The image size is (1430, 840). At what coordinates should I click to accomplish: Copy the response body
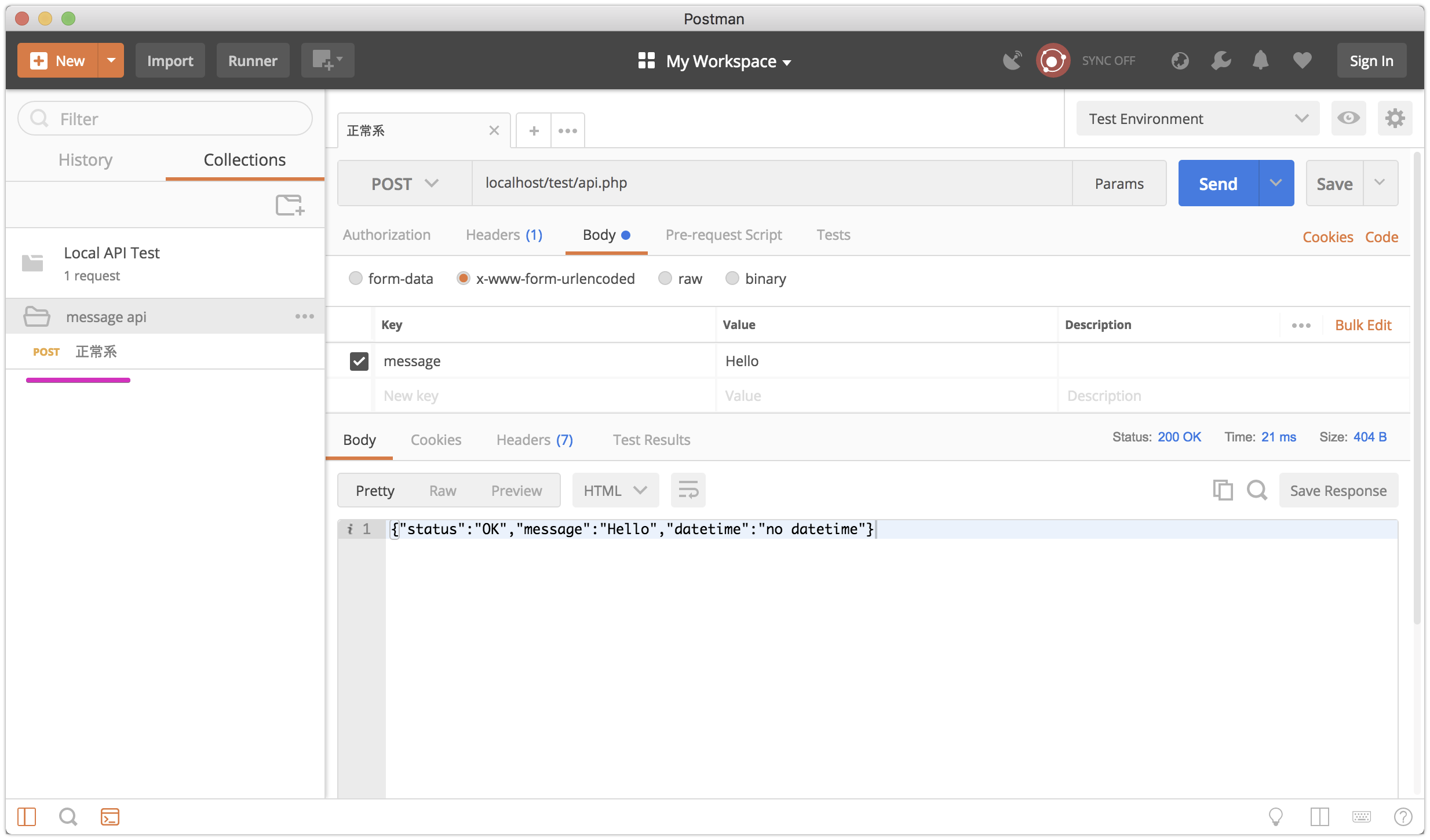coord(1223,490)
